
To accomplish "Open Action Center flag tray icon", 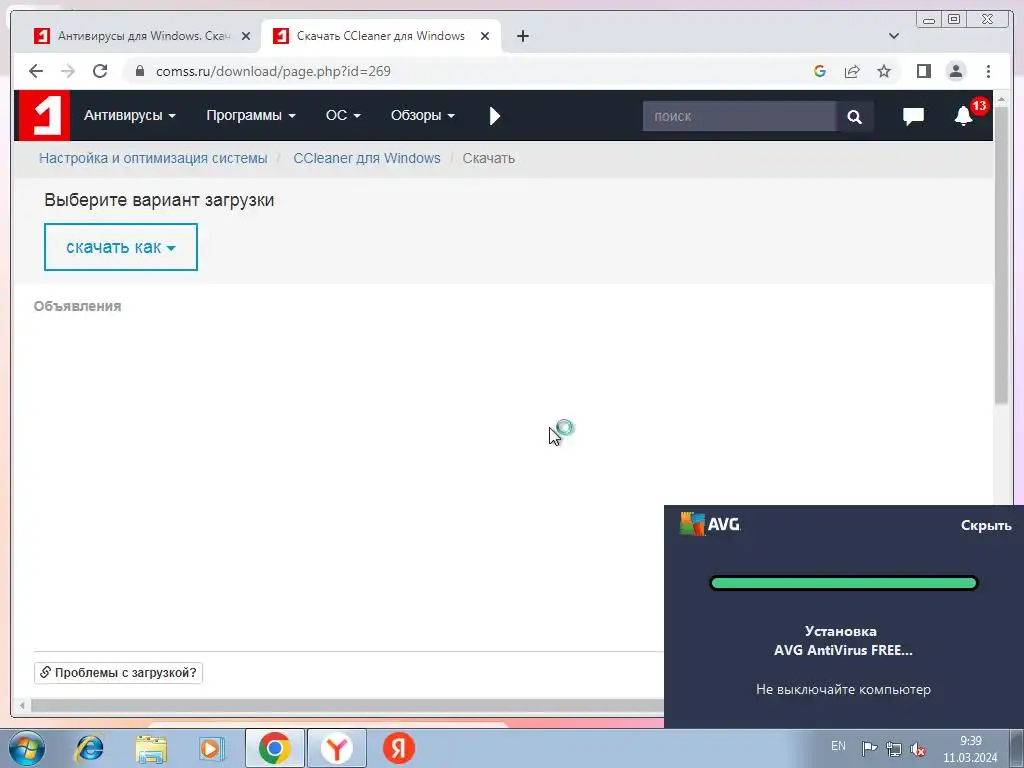I will [x=869, y=748].
